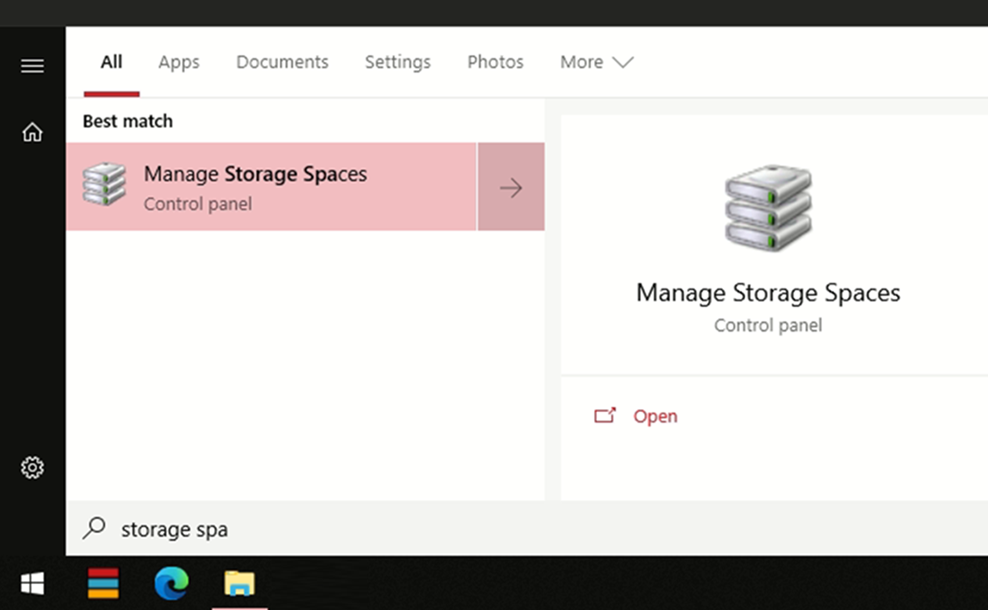
Task: Switch to the Apps tab
Action: pos(179,62)
